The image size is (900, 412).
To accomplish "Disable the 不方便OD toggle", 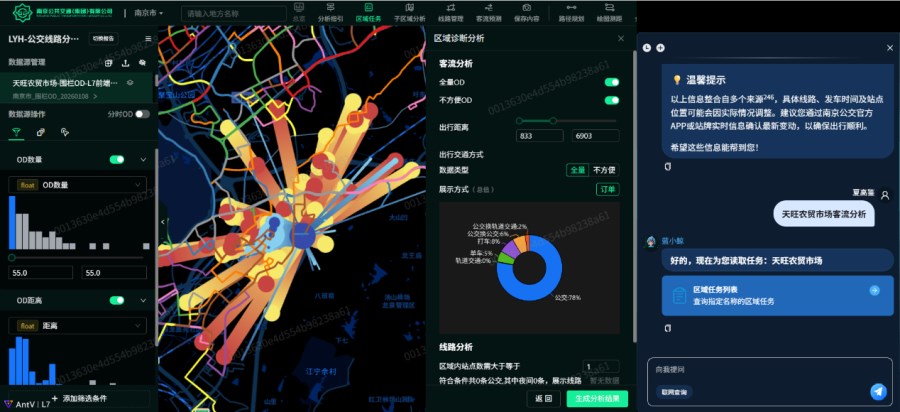I will pos(612,100).
